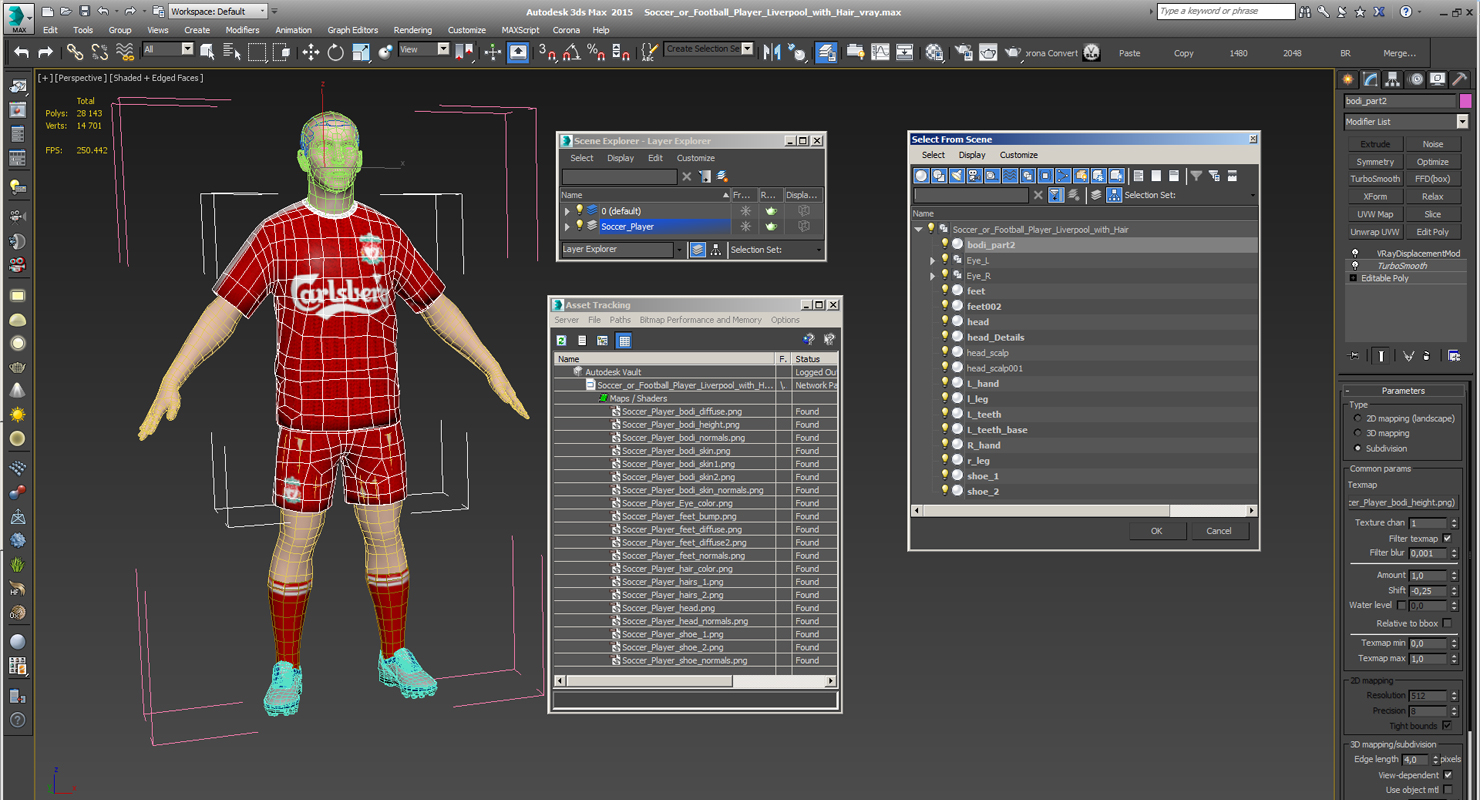The image size is (1480, 800).
Task: Open Select by Name list icon
Action: coord(232,52)
